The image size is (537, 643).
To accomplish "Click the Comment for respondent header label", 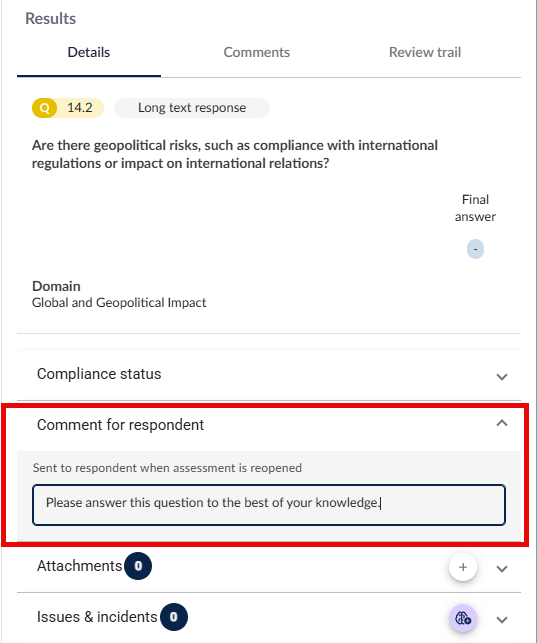I will 120,425.
